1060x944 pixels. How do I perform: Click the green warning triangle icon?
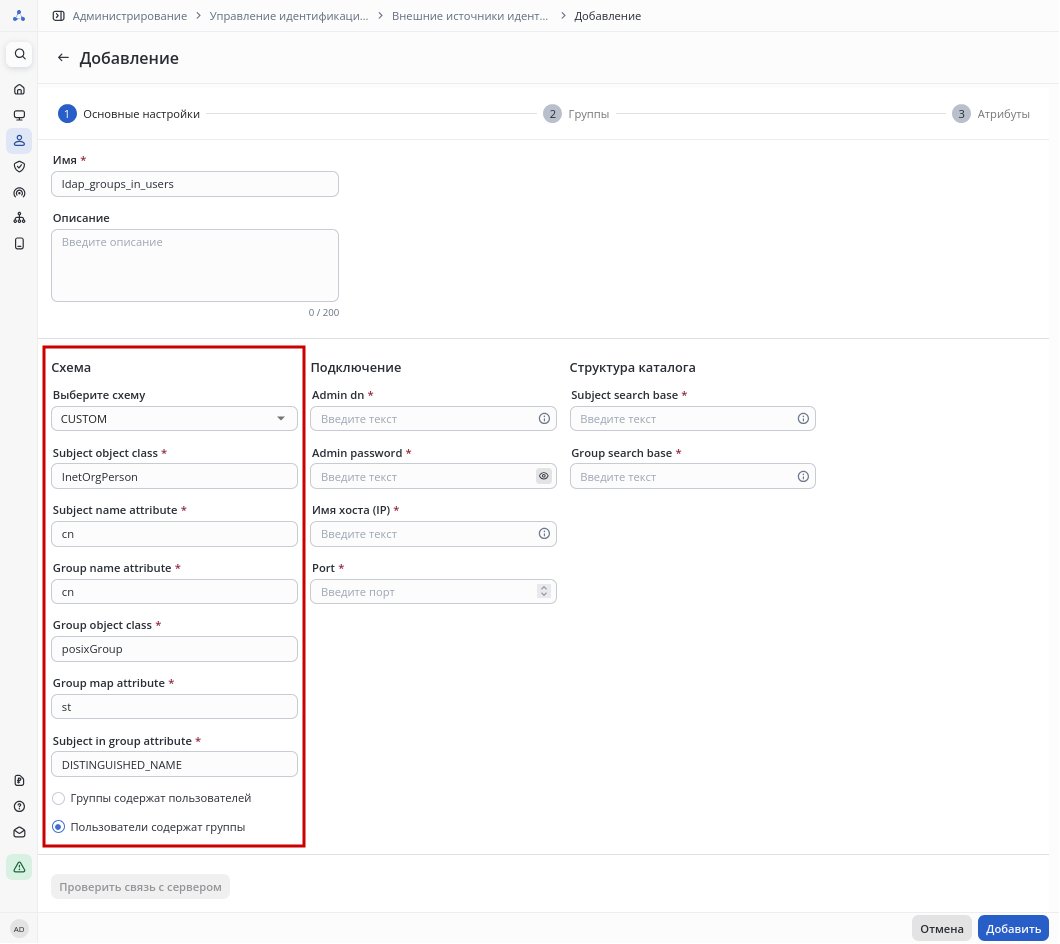tap(19, 866)
